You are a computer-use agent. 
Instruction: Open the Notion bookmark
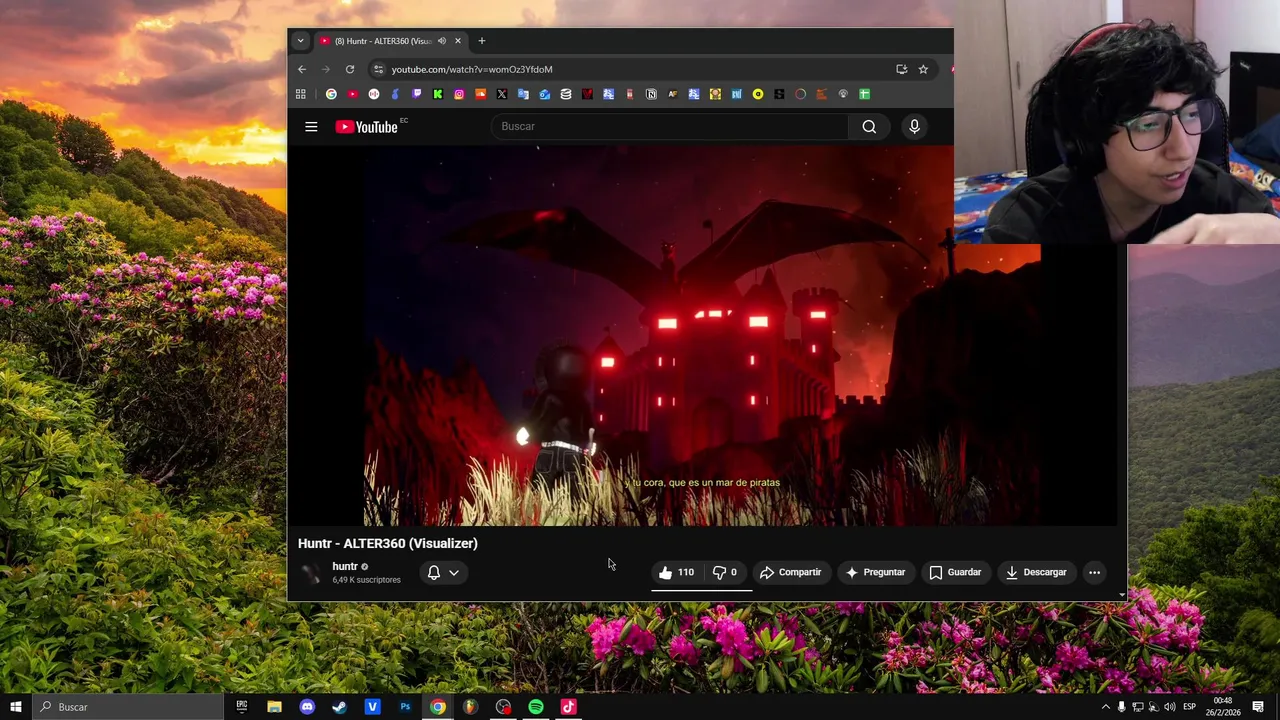[651, 94]
